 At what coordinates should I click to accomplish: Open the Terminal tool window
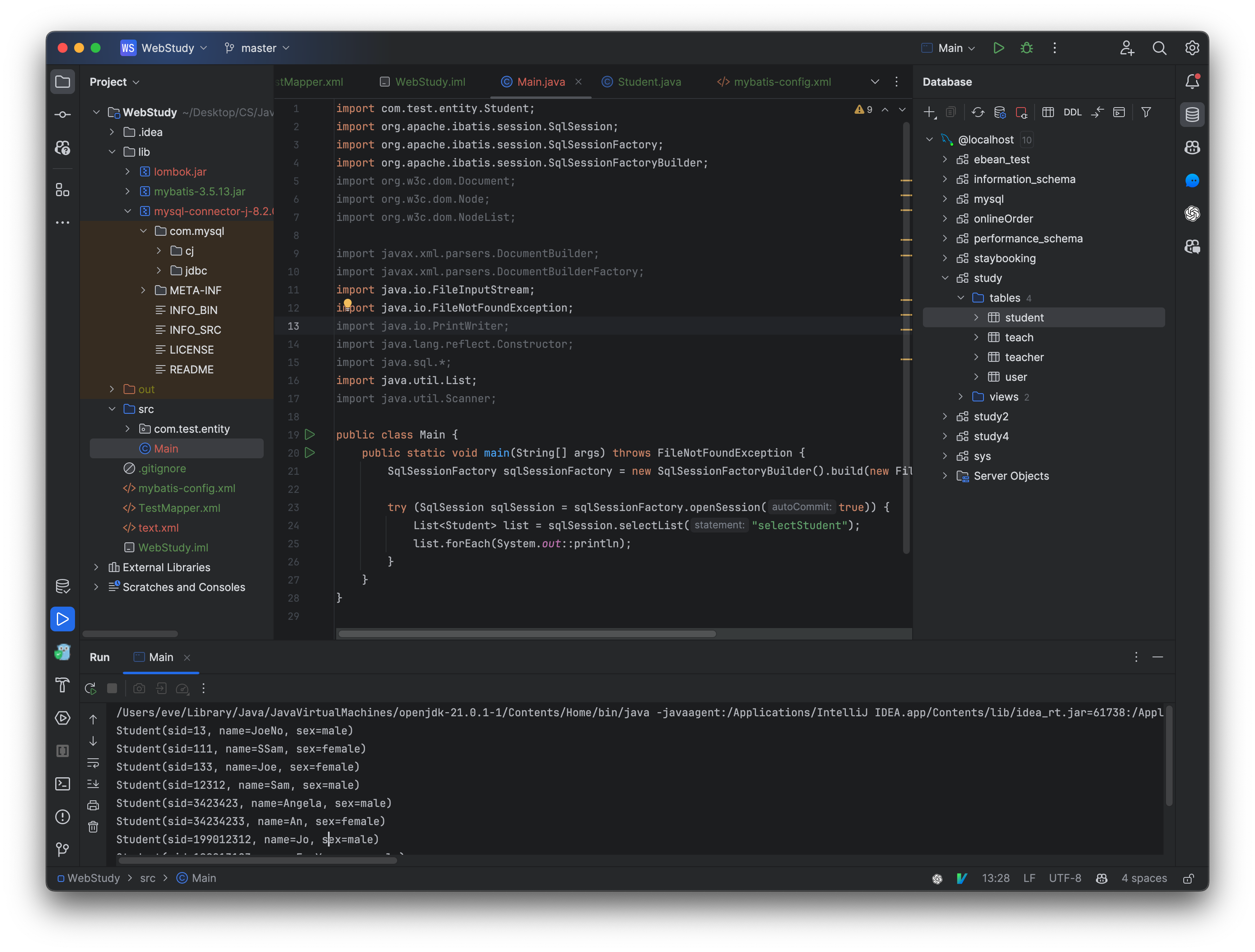coord(62,784)
